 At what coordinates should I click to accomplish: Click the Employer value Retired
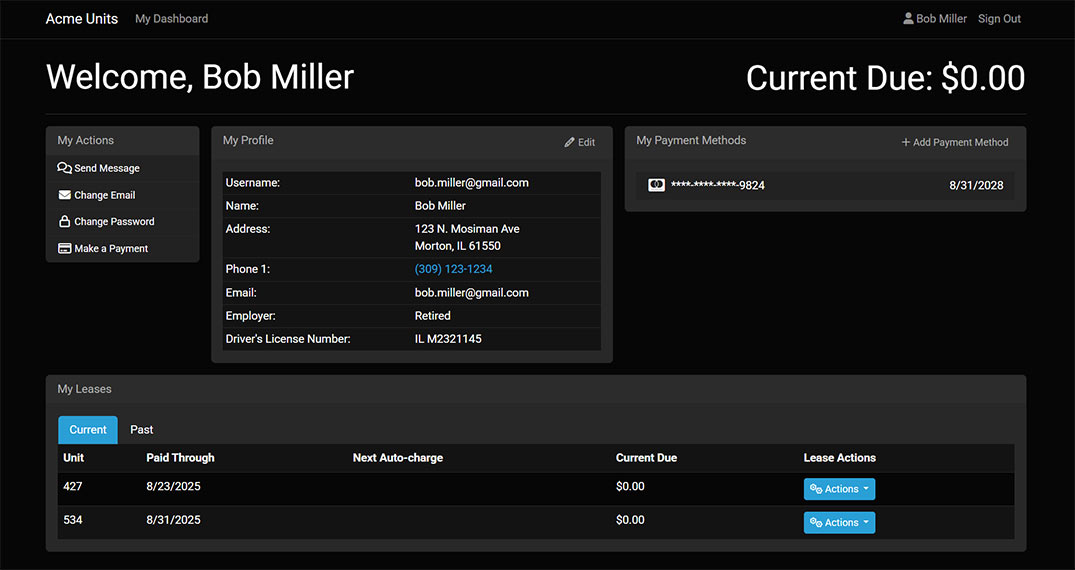(x=433, y=316)
